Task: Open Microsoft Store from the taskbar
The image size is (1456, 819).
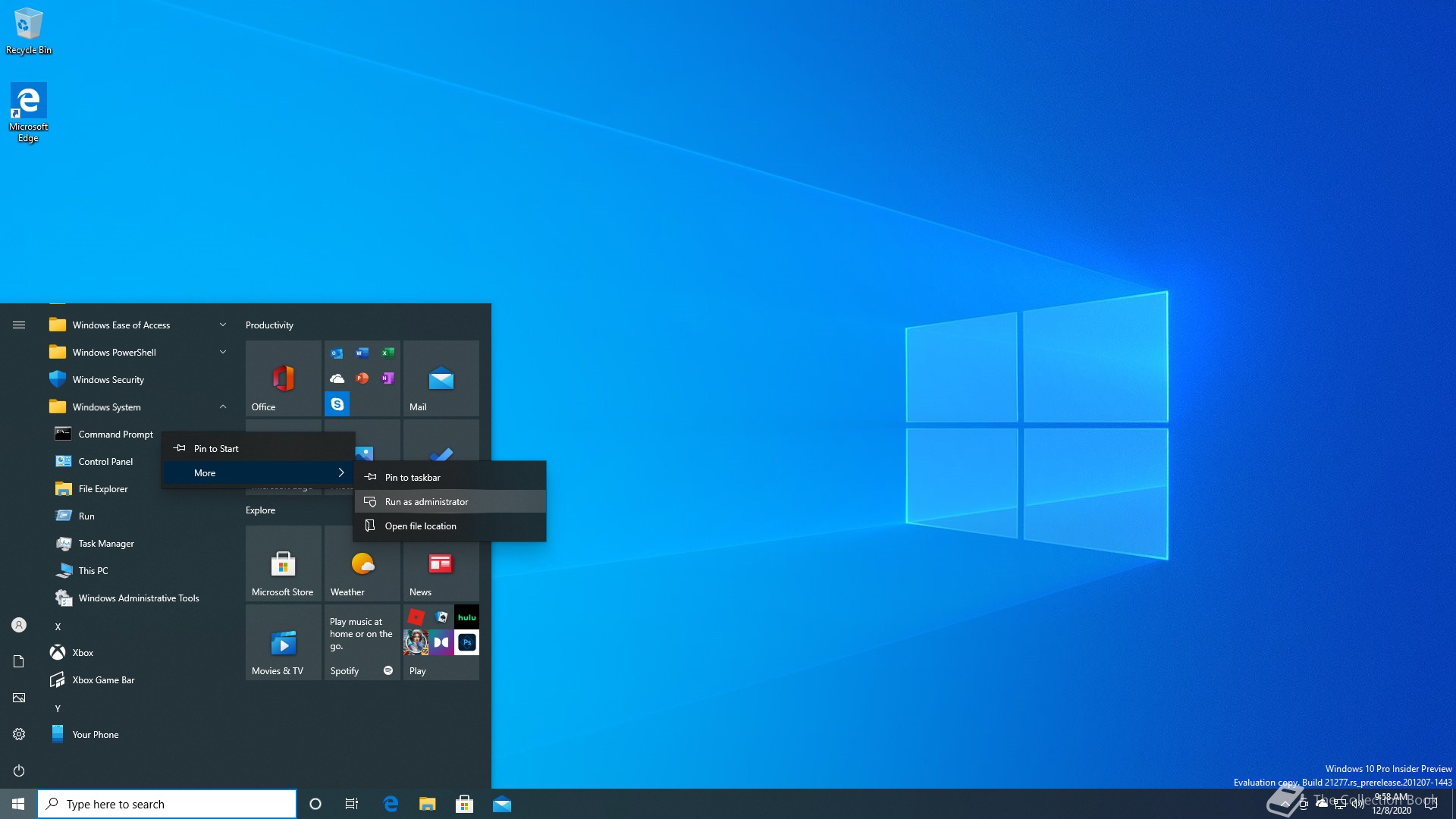Action: coord(465,804)
